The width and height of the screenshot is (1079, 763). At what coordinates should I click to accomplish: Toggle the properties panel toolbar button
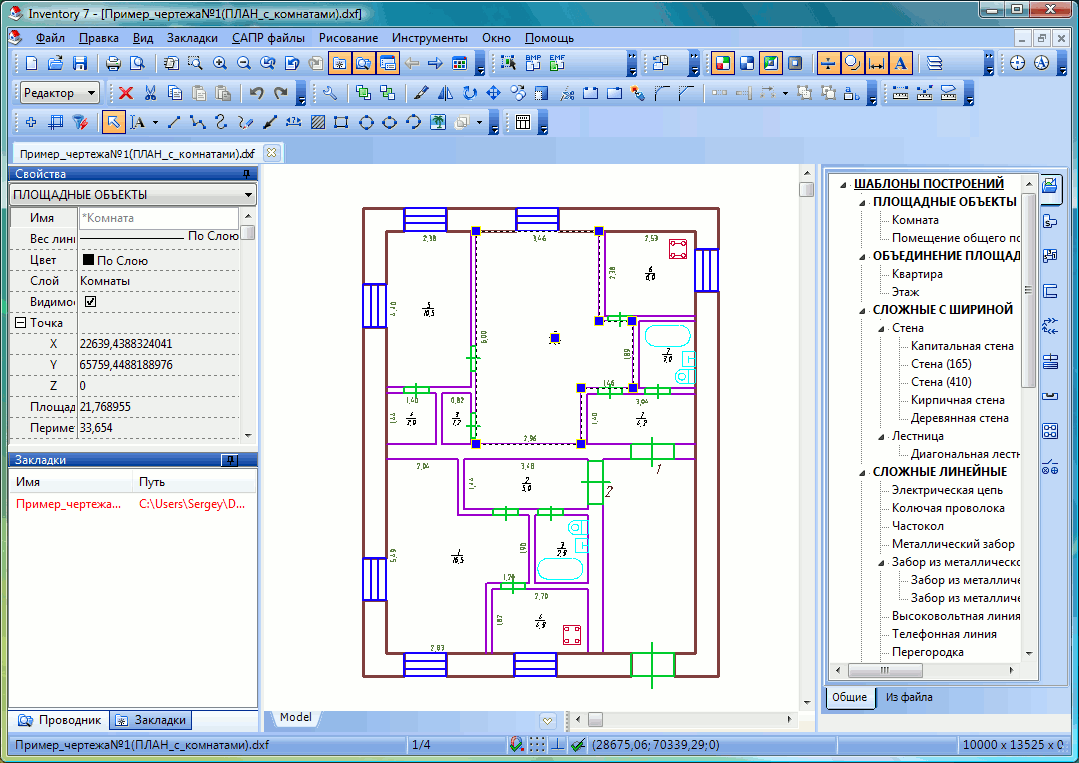coord(387,63)
